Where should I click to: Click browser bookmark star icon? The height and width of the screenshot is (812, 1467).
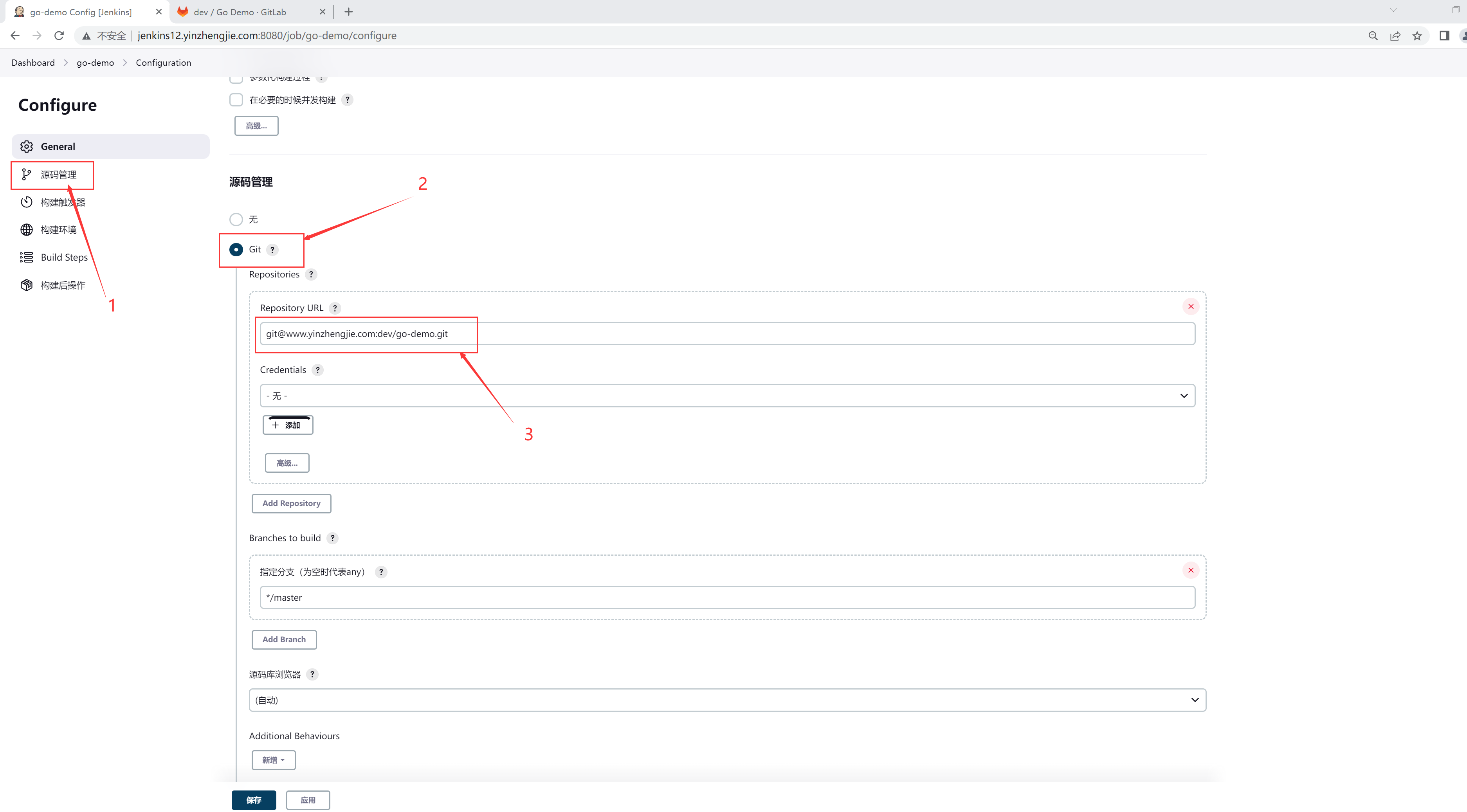pyautogui.click(x=1417, y=36)
